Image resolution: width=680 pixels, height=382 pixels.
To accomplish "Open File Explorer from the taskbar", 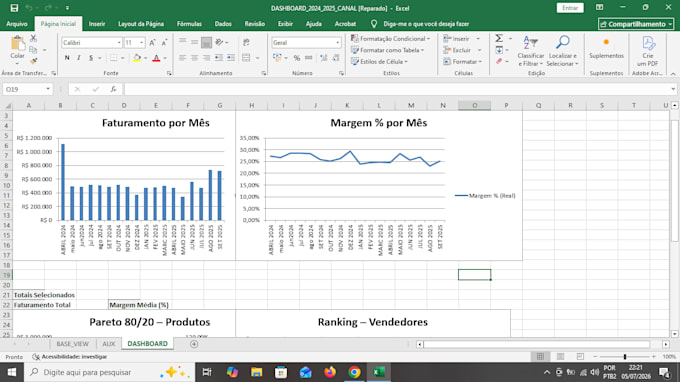I will point(257,372).
